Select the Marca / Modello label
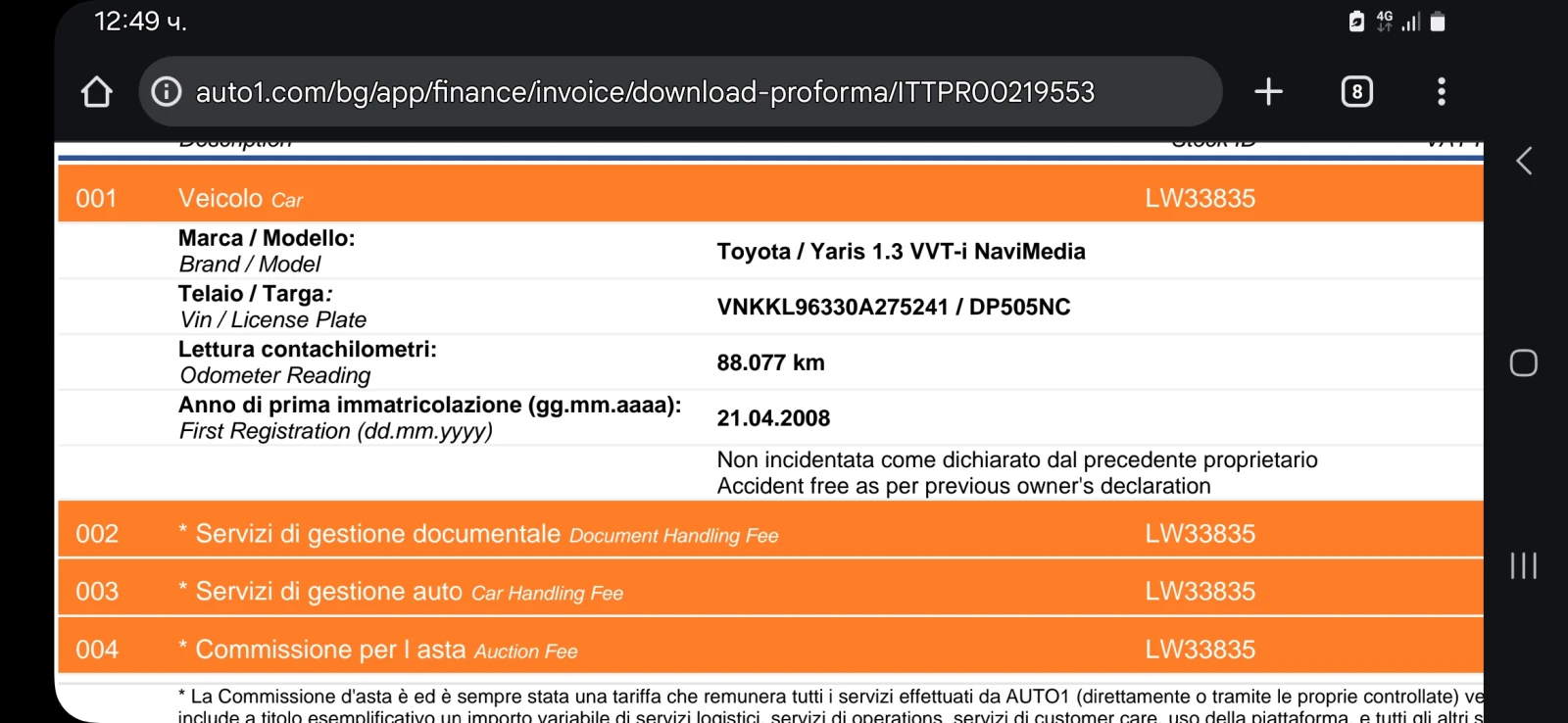Viewport: 1568px width, 723px height. click(267, 238)
